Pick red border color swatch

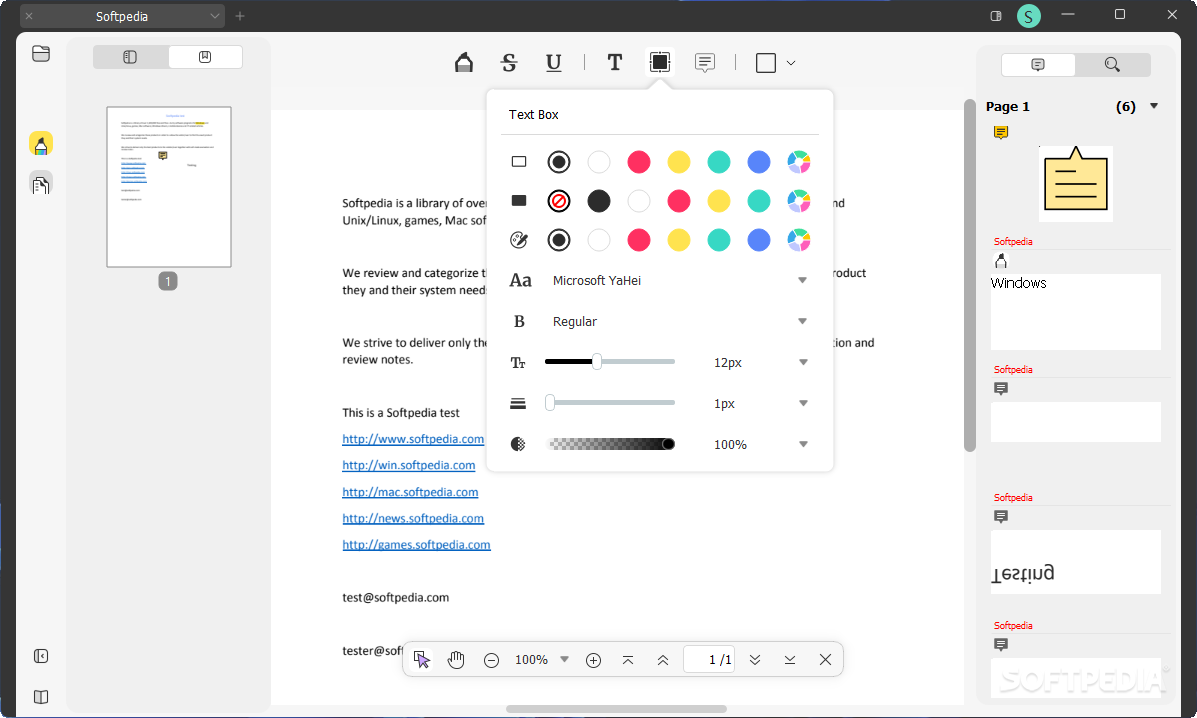639,162
